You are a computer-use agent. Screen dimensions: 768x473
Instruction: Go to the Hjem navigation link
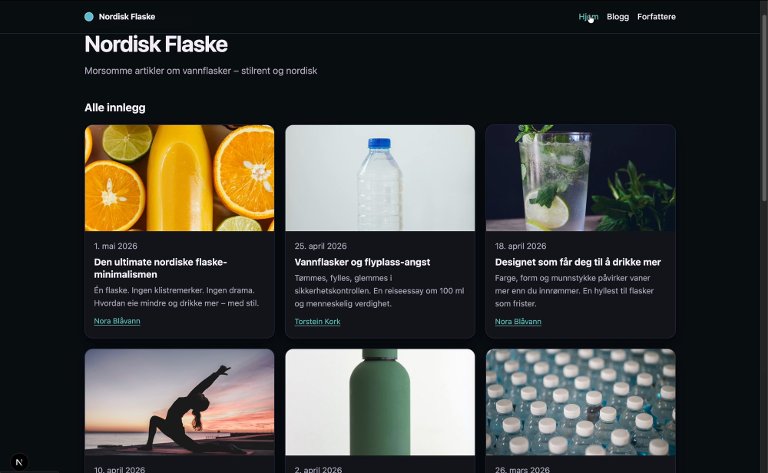588,17
